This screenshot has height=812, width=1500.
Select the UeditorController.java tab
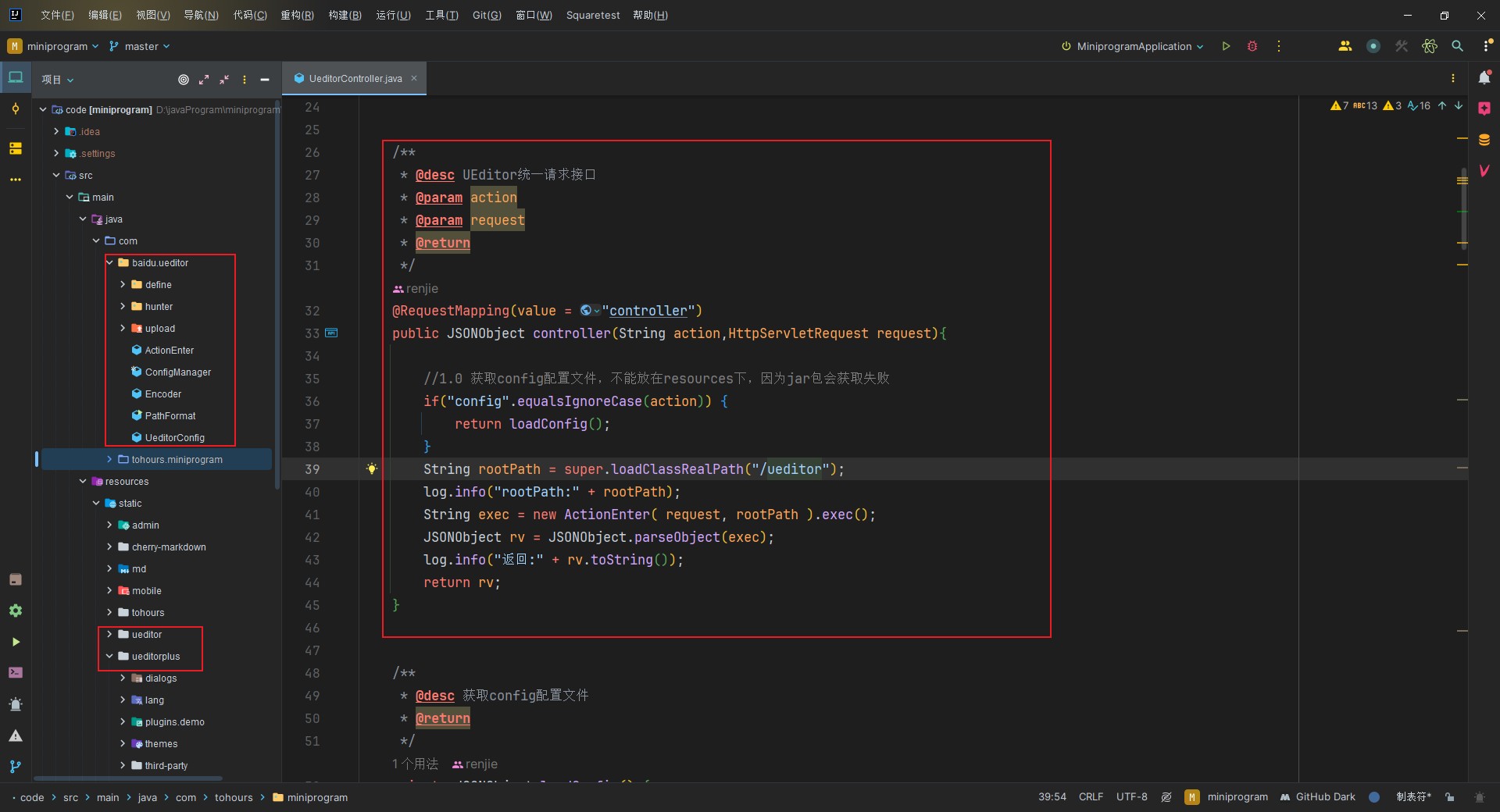click(355, 78)
